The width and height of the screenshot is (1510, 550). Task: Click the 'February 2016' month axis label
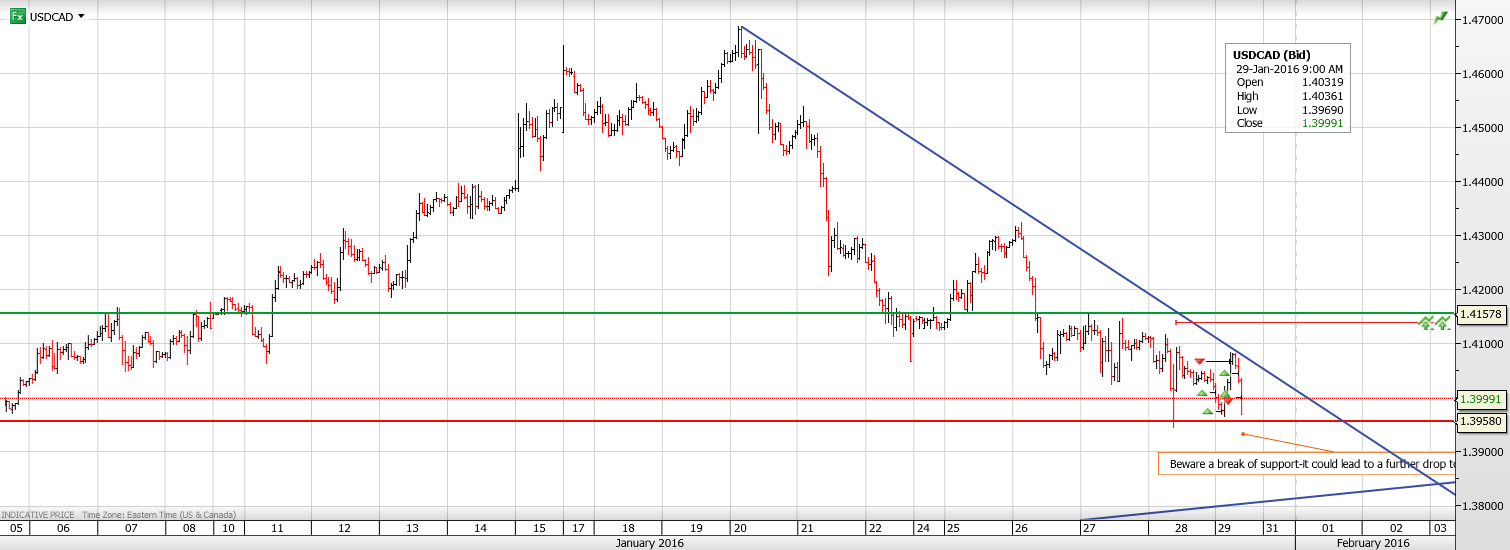pyautogui.click(x=1372, y=543)
